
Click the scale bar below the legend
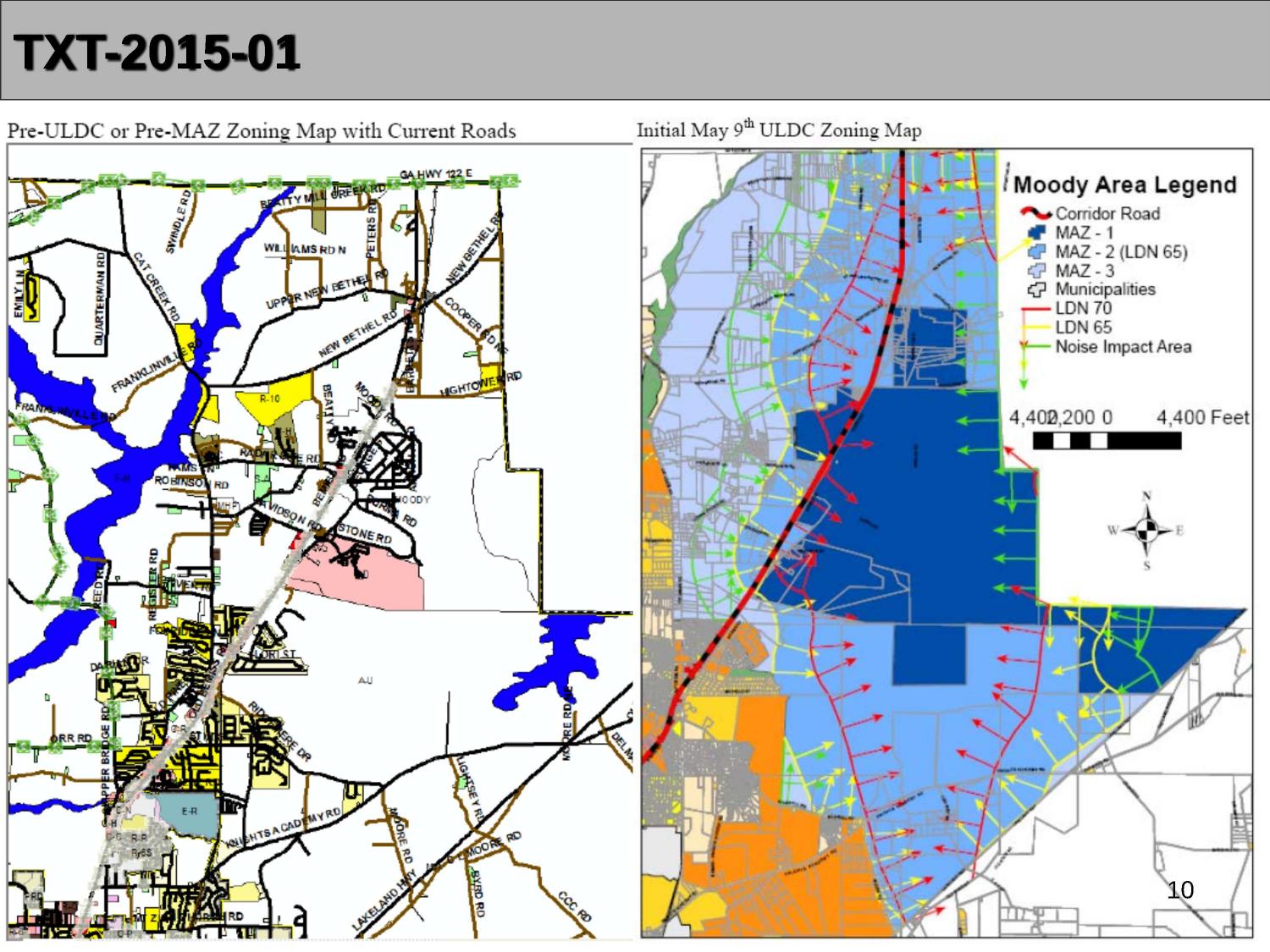(1109, 438)
